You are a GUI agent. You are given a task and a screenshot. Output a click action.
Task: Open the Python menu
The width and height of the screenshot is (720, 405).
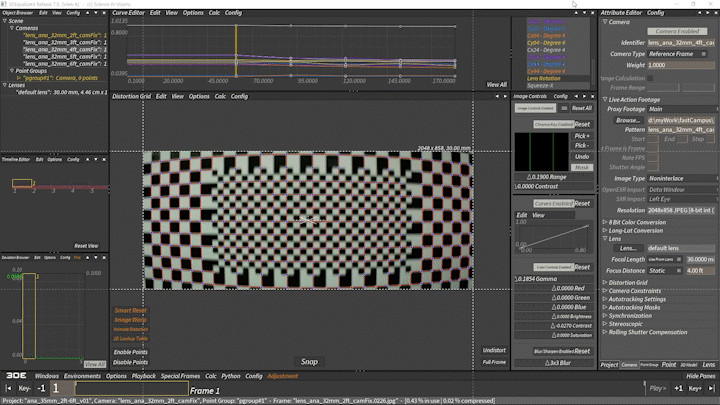point(231,376)
